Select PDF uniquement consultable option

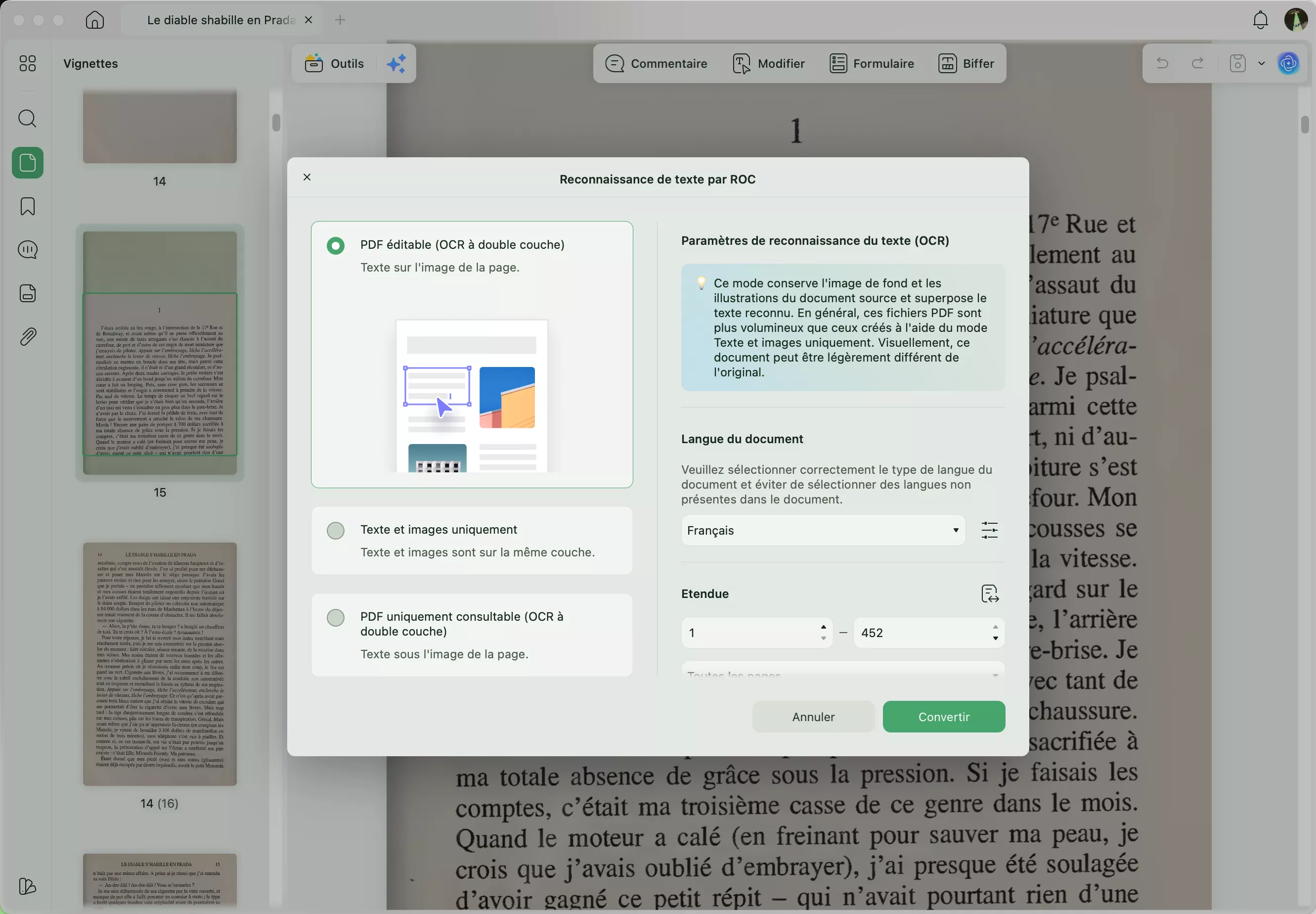coord(336,617)
